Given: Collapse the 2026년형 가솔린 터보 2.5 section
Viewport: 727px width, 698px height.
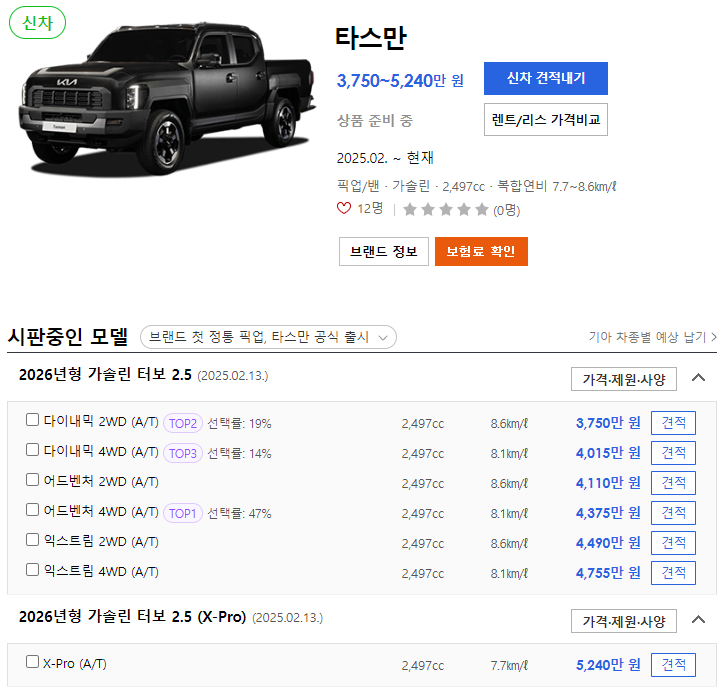Looking at the screenshot, I should tap(698, 378).
